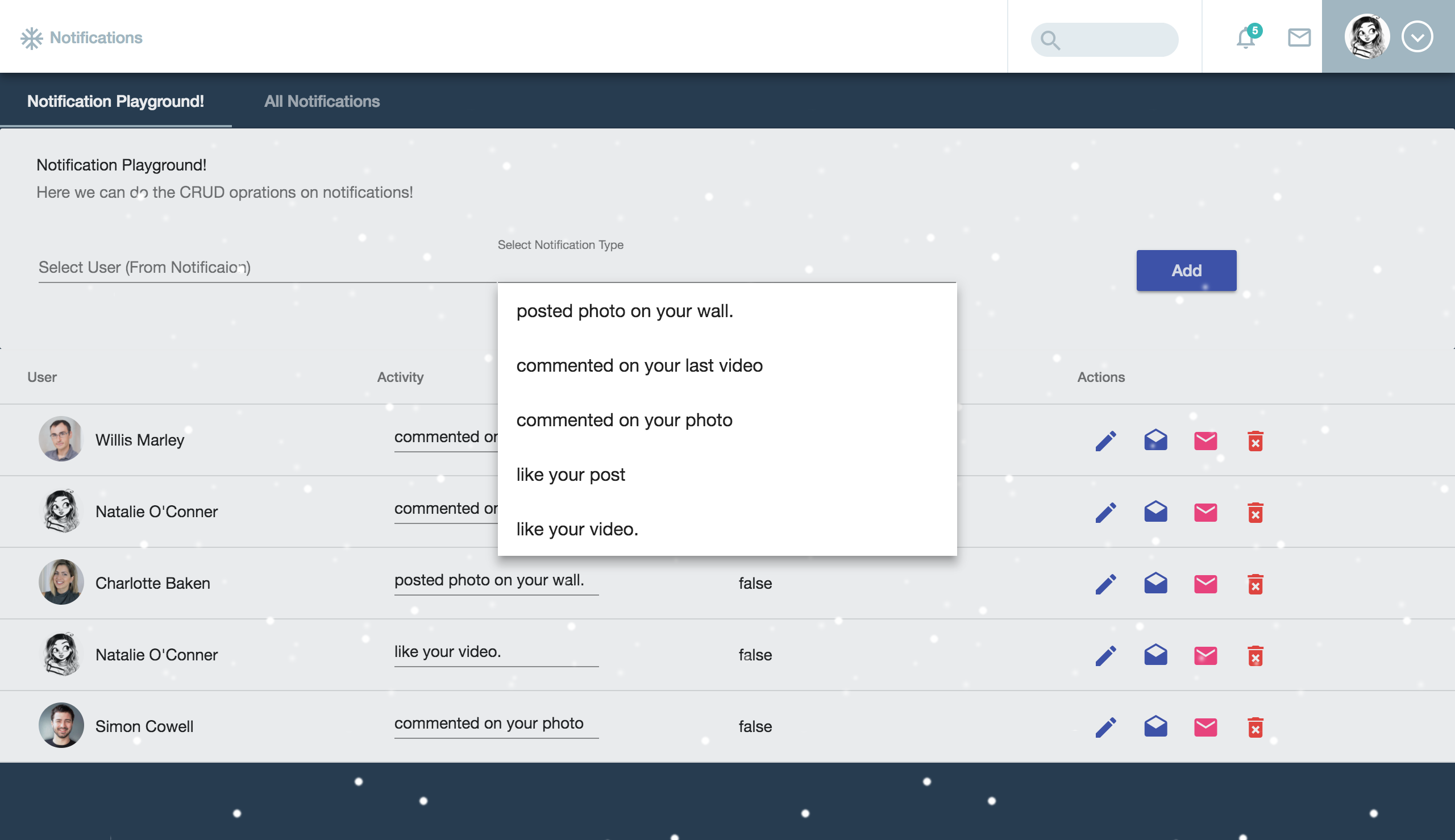The width and height of the screenshot is (1455, 840).
Task: Click the snowflake logo icon
Action: (32, 38)
